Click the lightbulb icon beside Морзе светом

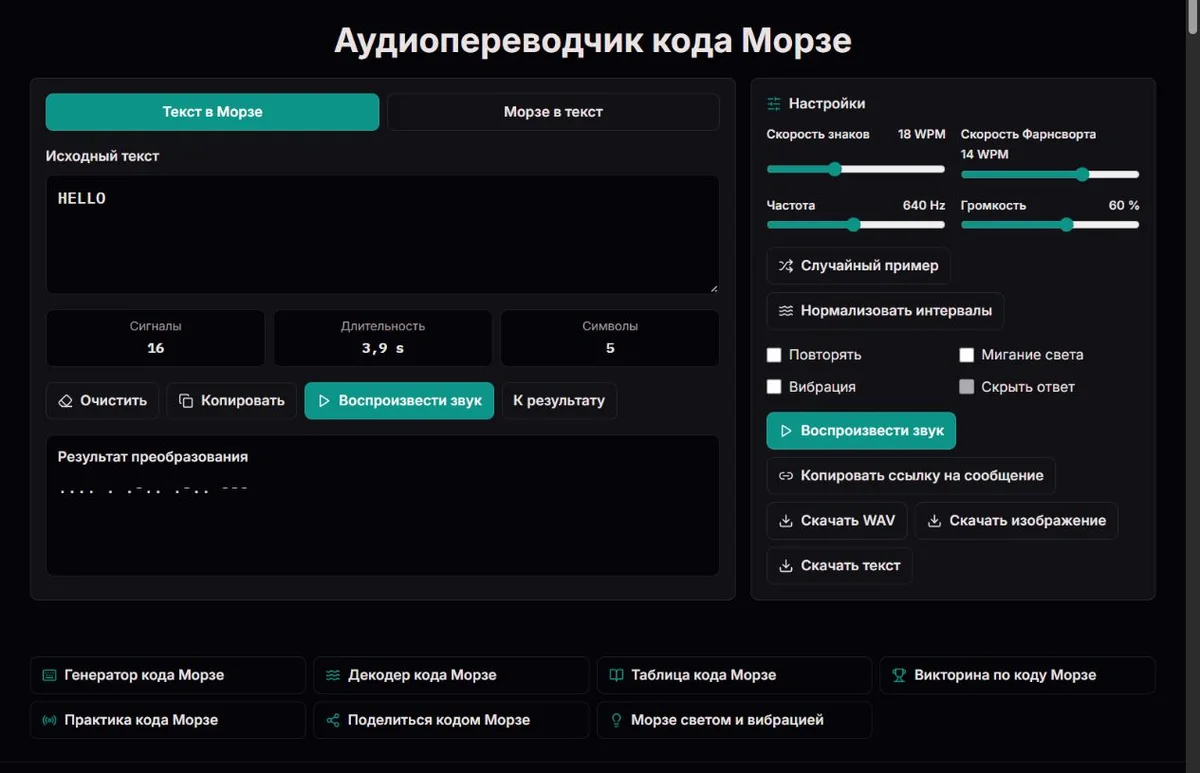(616, 720)
